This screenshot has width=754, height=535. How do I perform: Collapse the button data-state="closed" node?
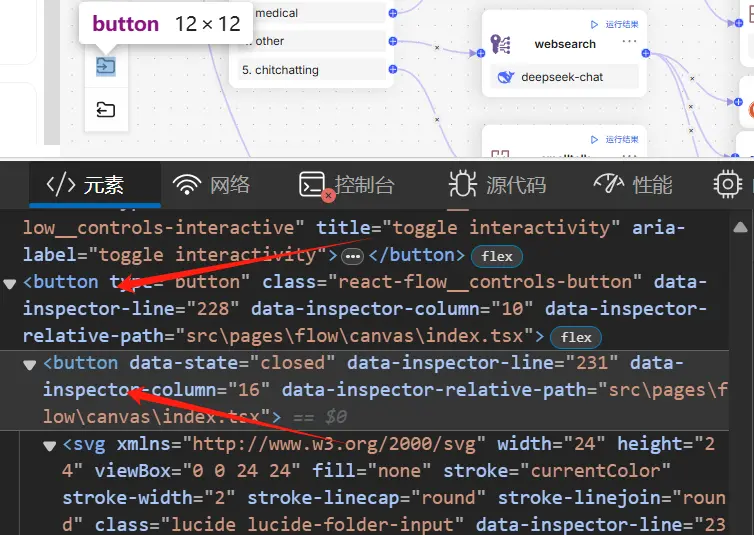30,365
